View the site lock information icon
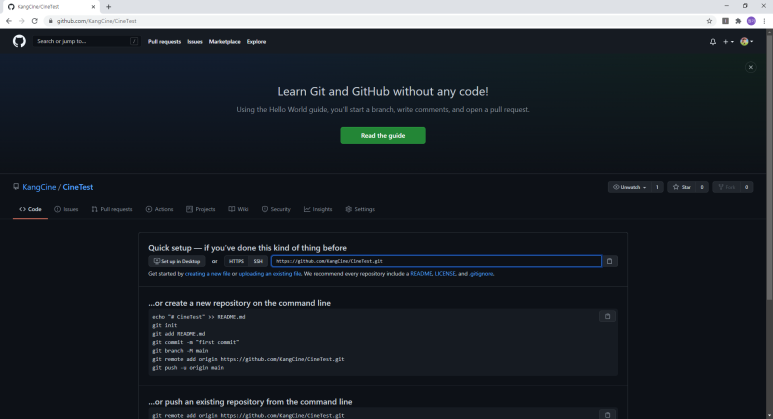 pyautogui.click(x=50, y=21)
